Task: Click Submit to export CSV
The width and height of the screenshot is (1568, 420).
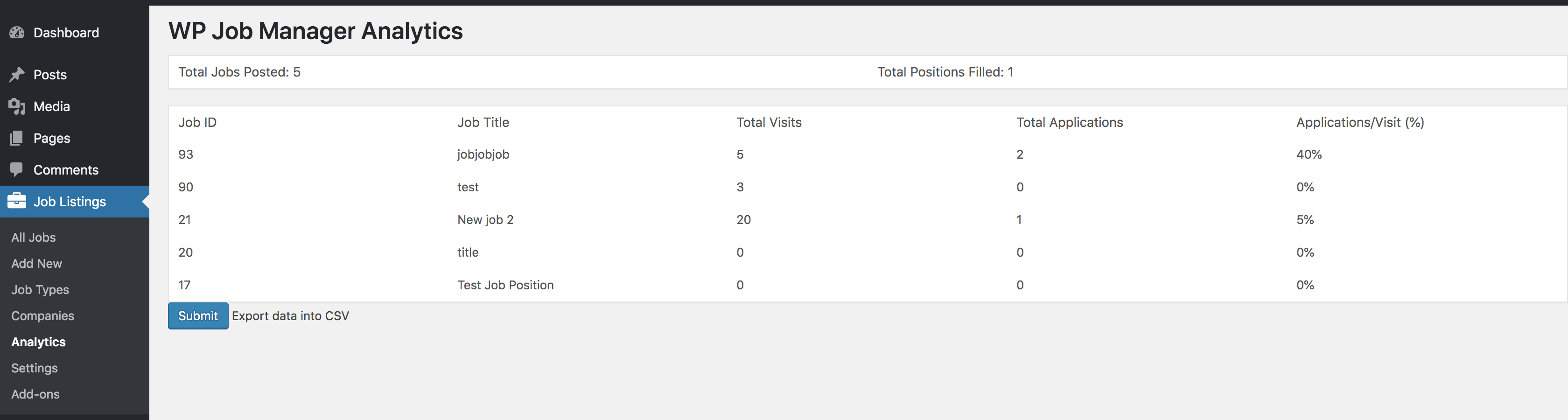Action: click(x=198, y=316)
